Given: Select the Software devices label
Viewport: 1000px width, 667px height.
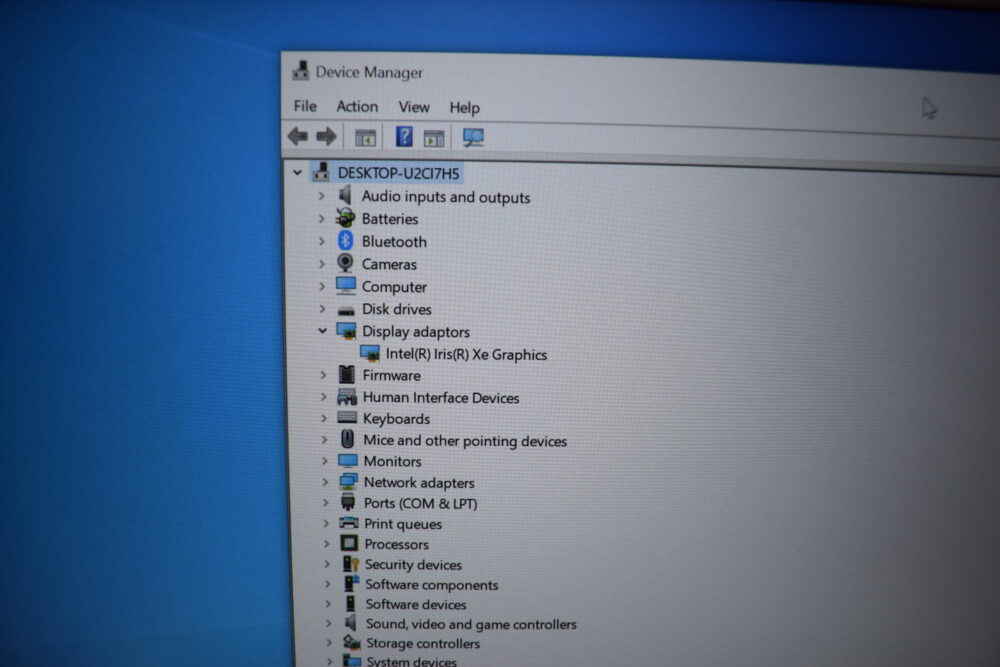Looking at the screenshot, I should click(416, 604).
